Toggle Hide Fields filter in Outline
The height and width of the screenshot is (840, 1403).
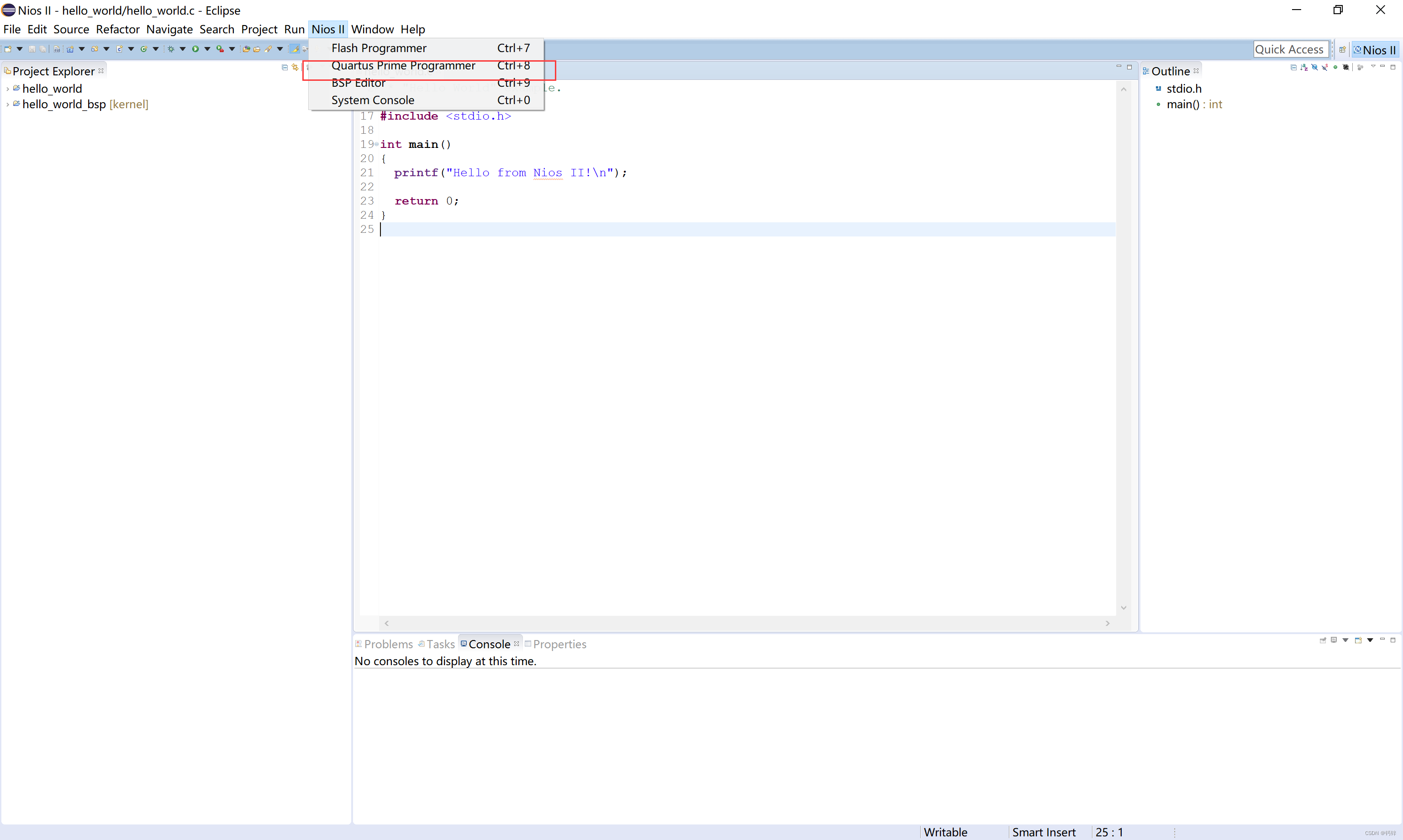click(1315, 68)
